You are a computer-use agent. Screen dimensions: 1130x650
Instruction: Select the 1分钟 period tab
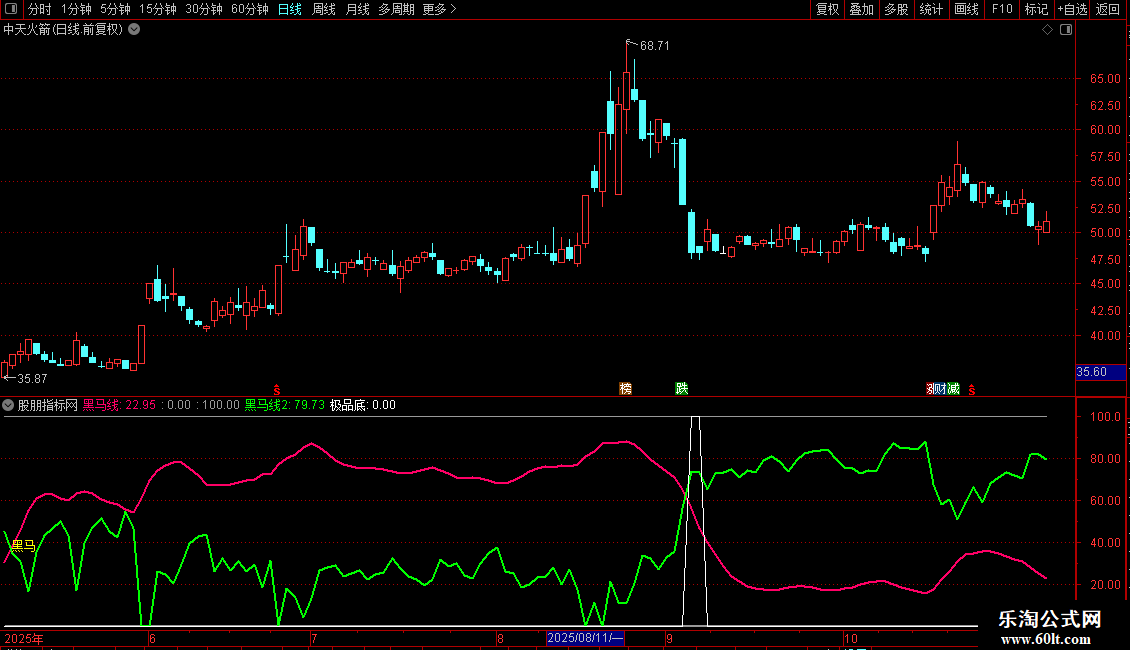point(76,9)
